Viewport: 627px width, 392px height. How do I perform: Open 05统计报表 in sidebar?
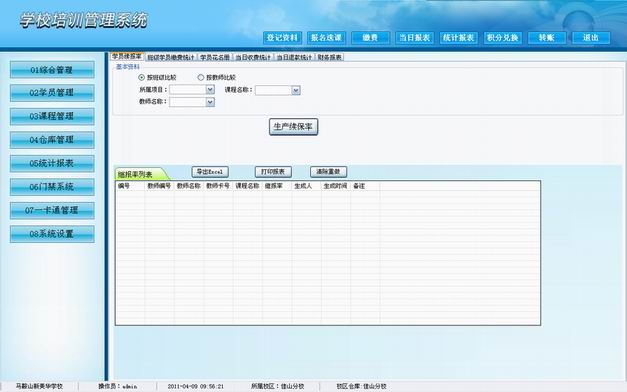[x=52, y=164]
